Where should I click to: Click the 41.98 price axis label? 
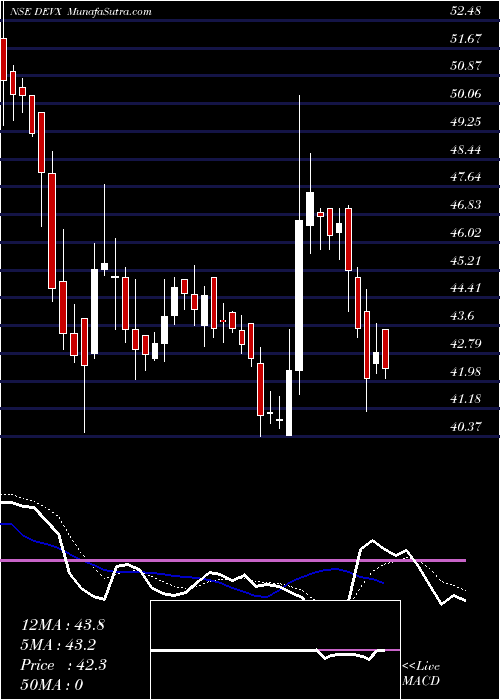point(466,371)
